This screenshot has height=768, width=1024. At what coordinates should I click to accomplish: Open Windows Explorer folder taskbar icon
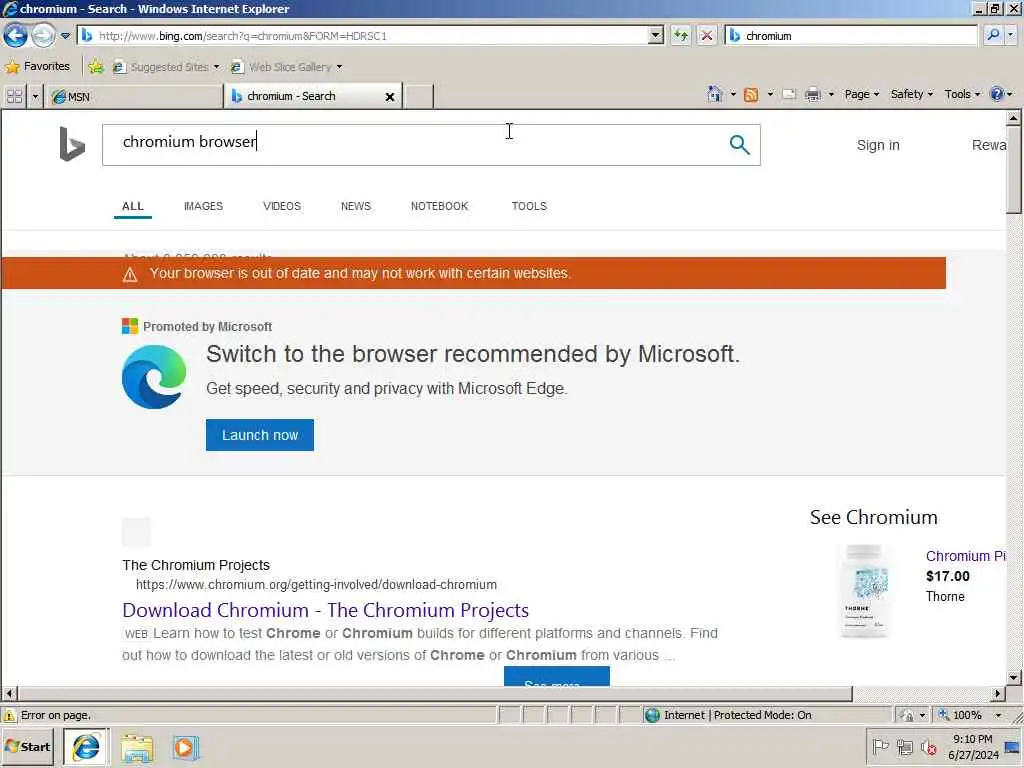click(x=136, y=748)
